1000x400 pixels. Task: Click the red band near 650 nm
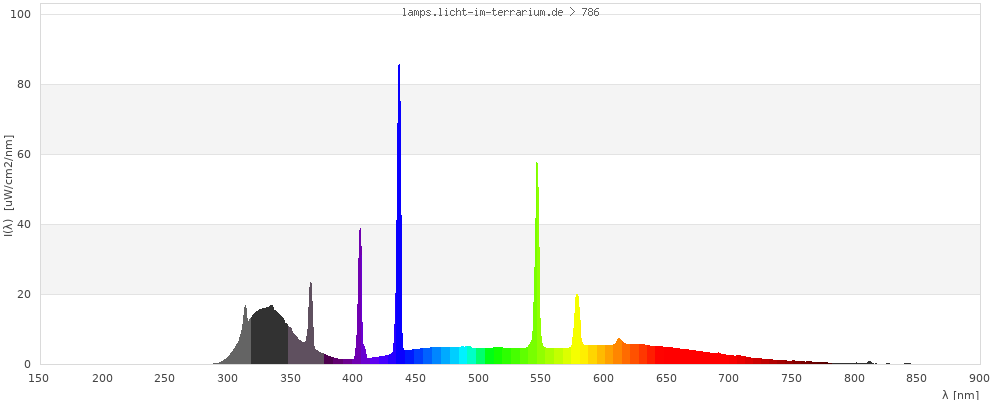(666, 355)
